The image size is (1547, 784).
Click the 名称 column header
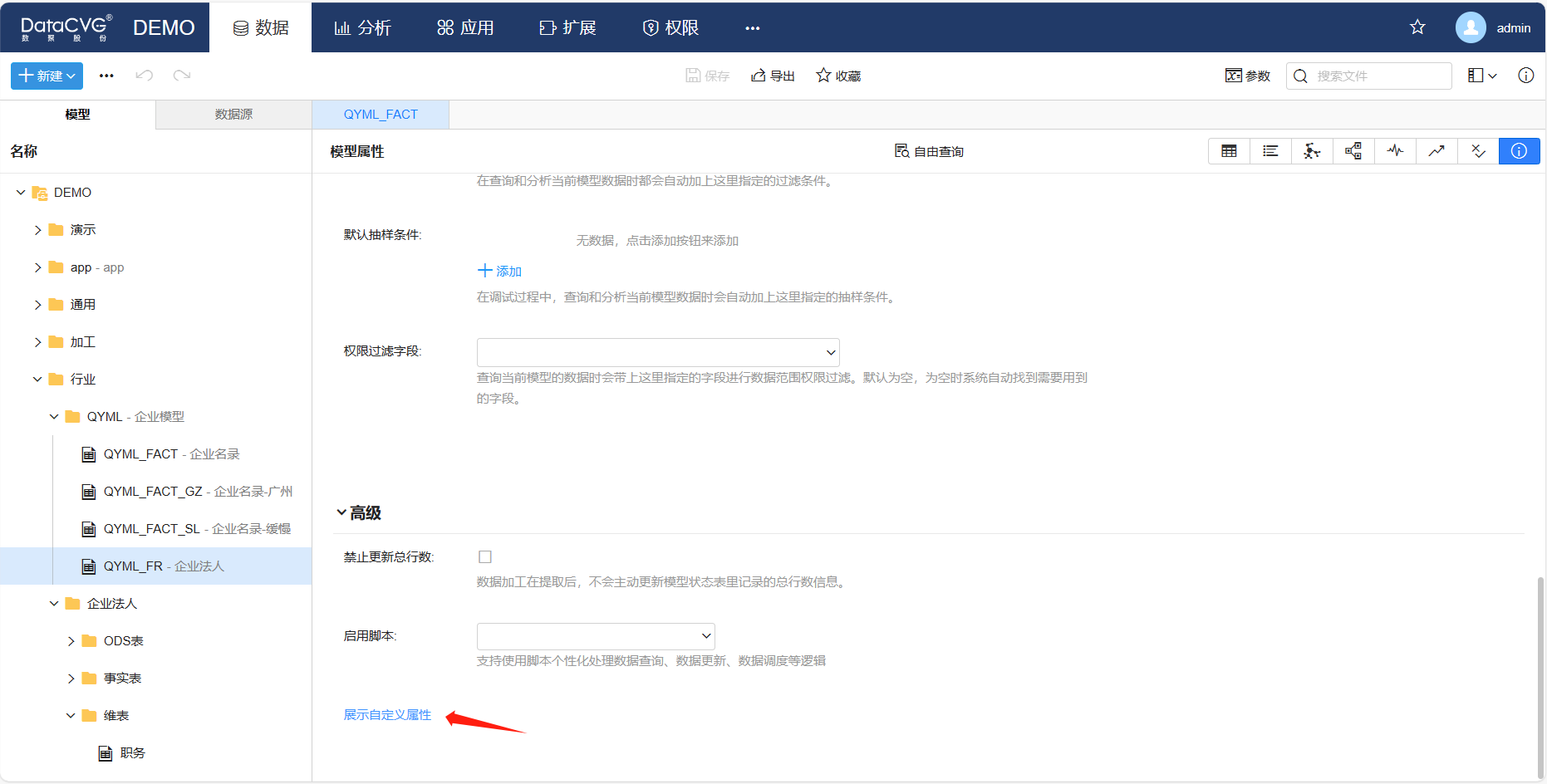[x=23, y=151]
